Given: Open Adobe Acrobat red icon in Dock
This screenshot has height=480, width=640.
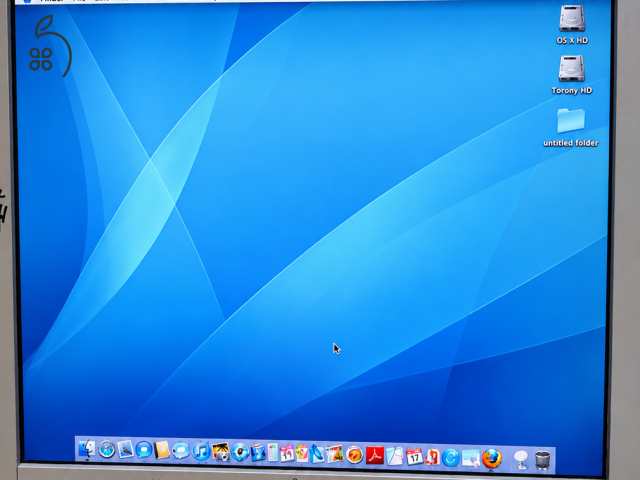Looking at the screenshot, I should pyautogui.click(x=375, y=456).
